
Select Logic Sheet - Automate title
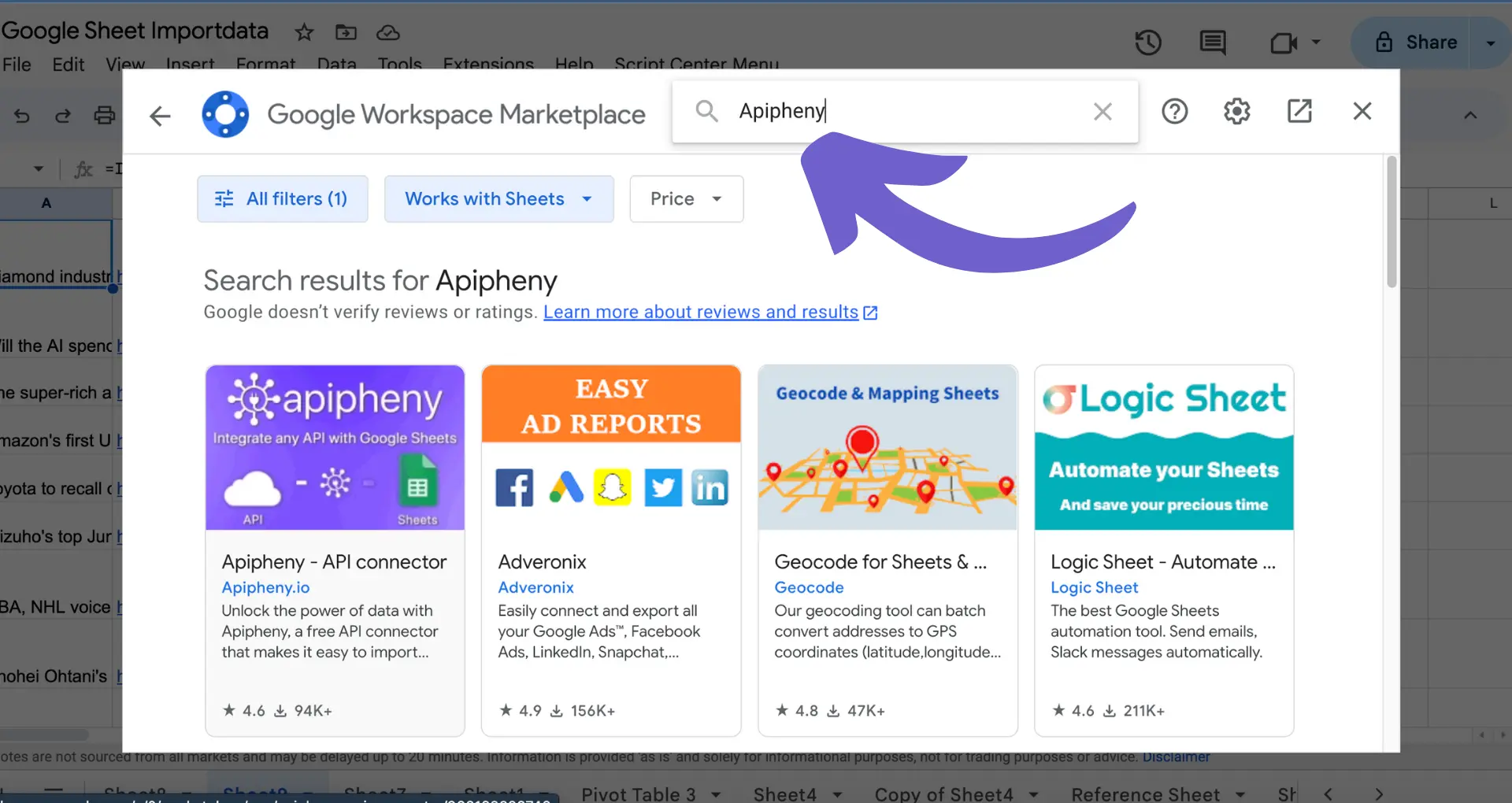click(1162, 562)
